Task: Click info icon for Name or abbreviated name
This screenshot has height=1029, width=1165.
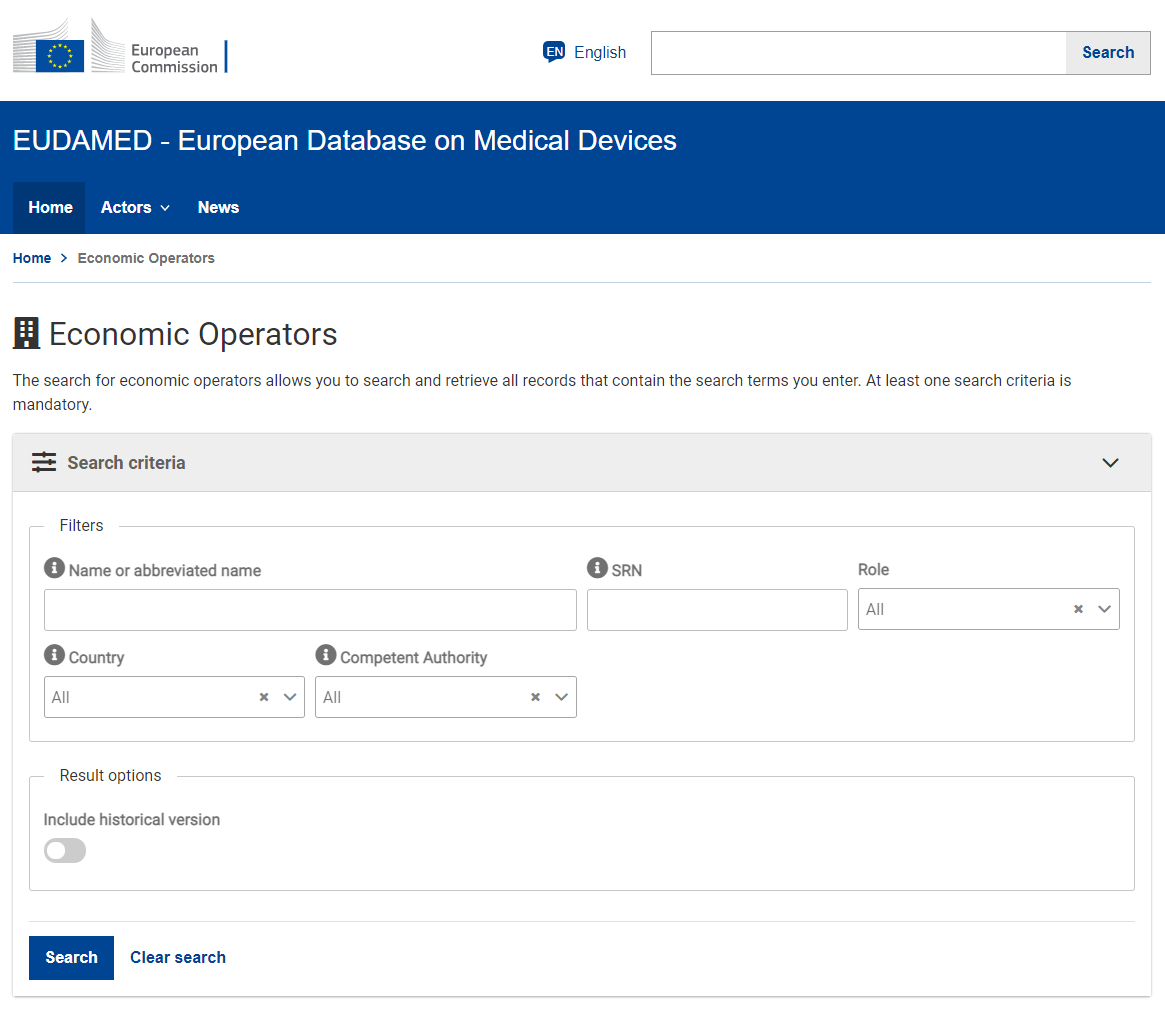Action: coord(54,568)
